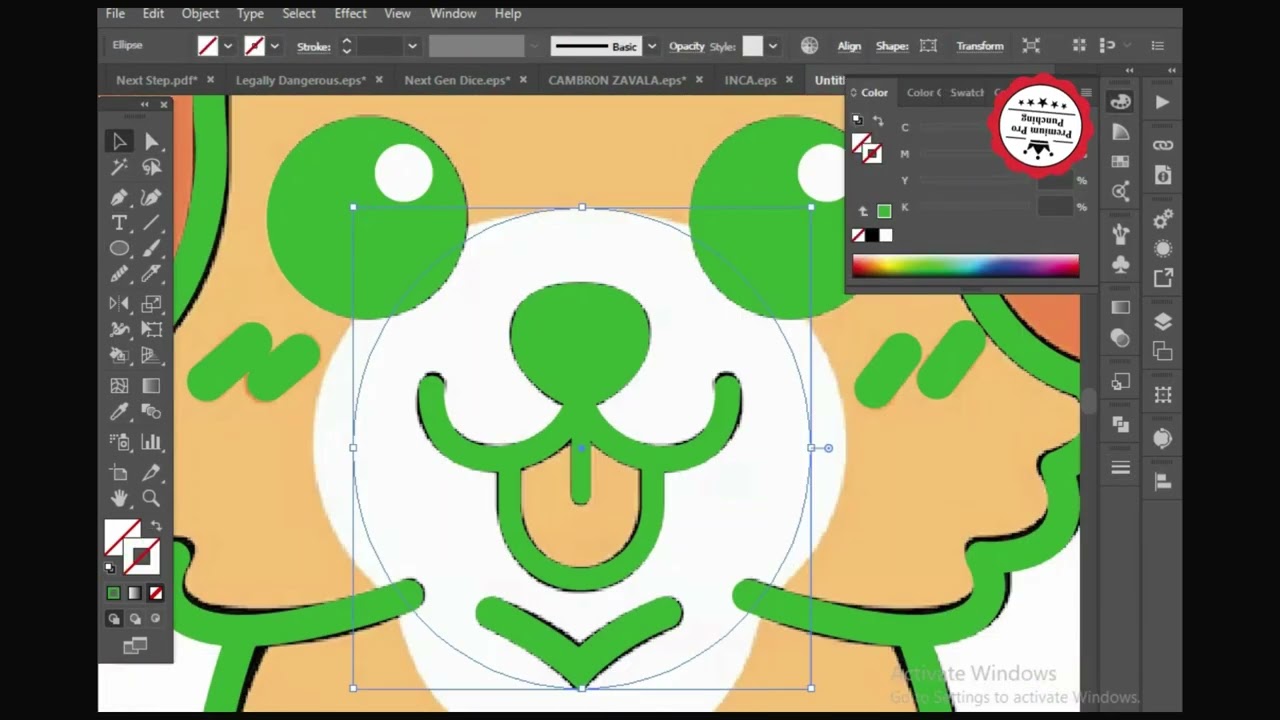The image size is (1280, 720).
Task: Swap fill and stroke in toolbox
Action: (156, 526)
